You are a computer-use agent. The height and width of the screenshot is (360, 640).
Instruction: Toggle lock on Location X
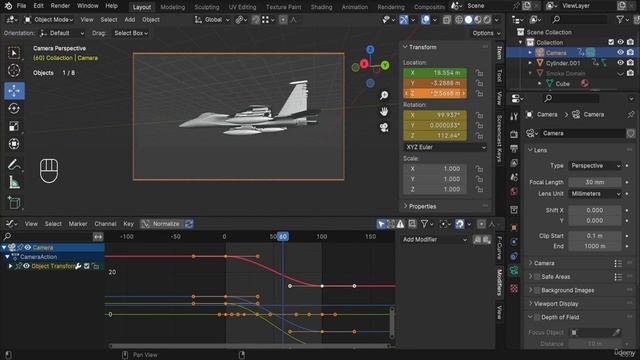click(x=479, y=73)
